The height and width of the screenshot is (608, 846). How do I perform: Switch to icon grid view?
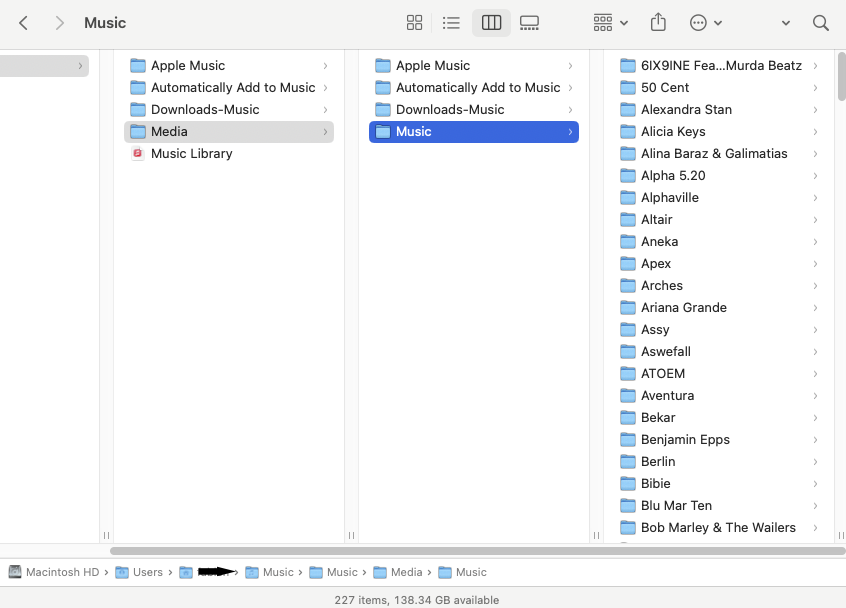click(414, 23)
